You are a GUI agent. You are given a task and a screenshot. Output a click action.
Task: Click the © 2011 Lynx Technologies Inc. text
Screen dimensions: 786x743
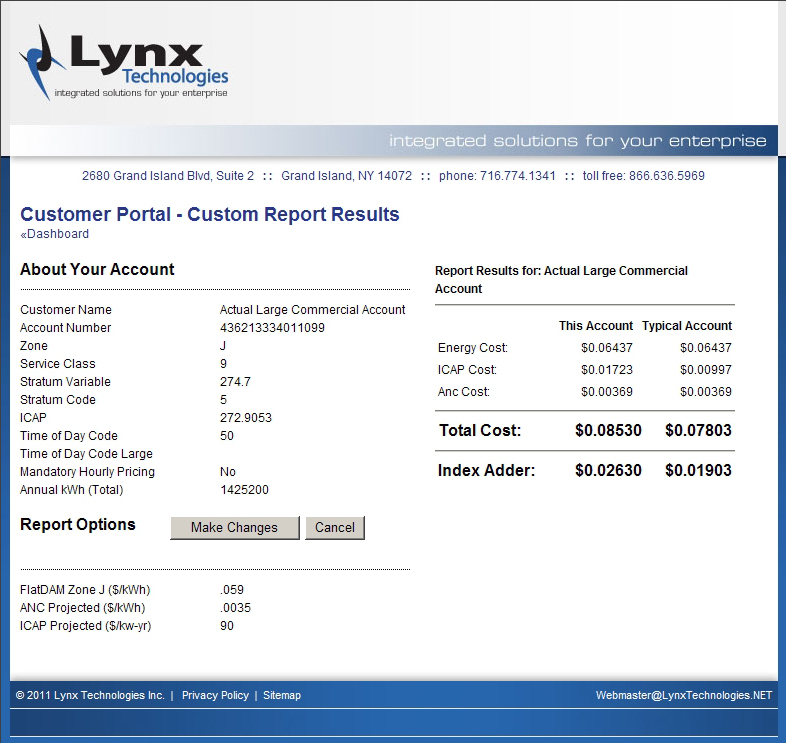click(90, 695)
